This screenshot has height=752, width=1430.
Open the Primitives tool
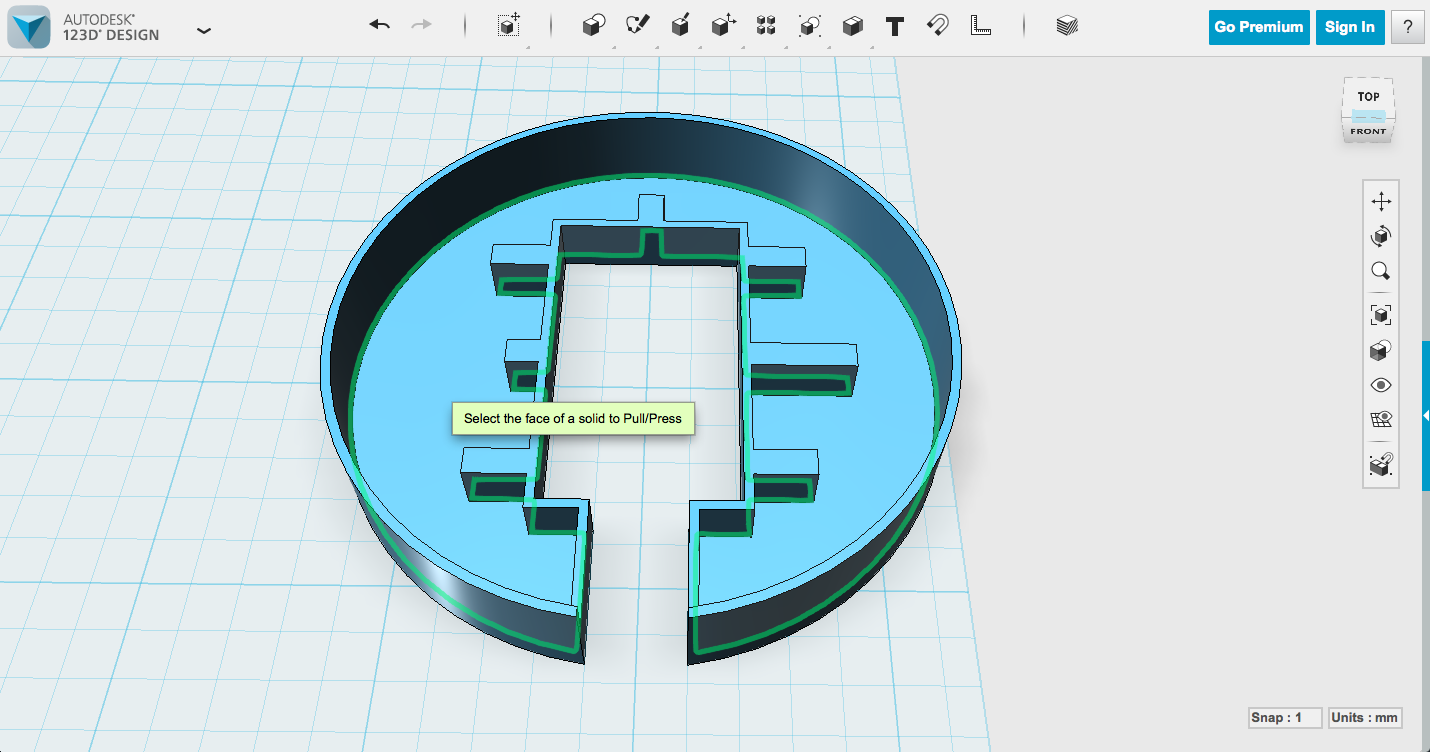point(593,26)
